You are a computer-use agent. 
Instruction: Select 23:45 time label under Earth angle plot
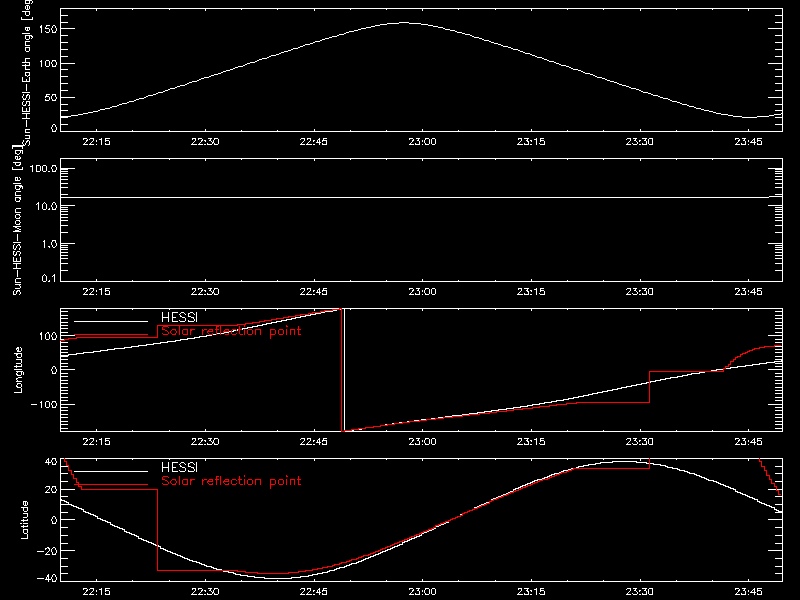tap(748, 142)
